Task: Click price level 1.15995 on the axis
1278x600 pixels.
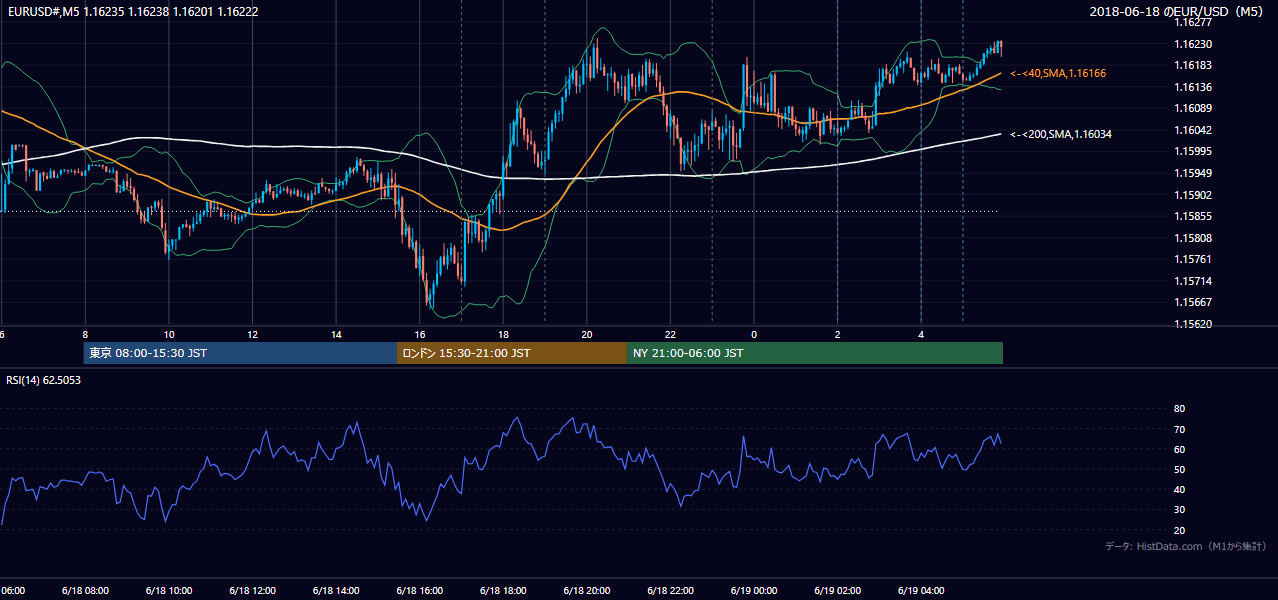Action: [1193, 151]
